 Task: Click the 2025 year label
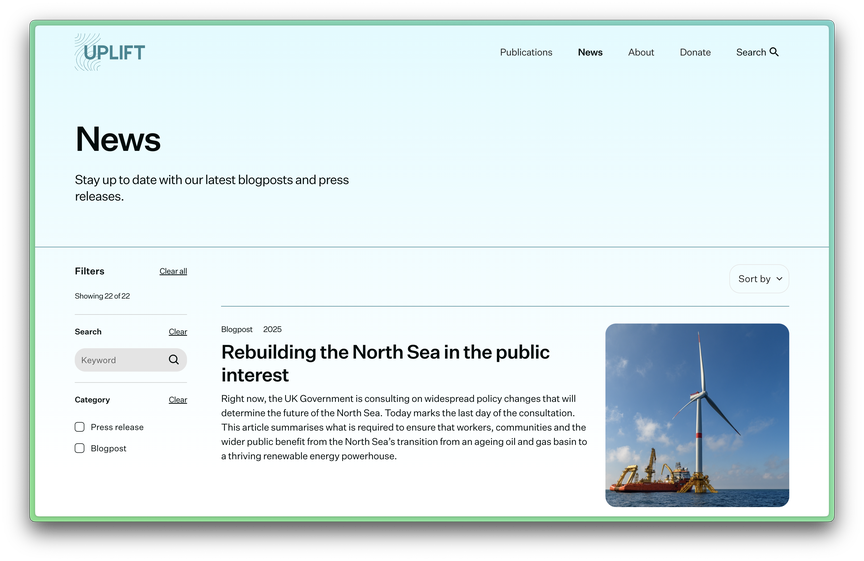pyautogui.click(x=272, y=329)
